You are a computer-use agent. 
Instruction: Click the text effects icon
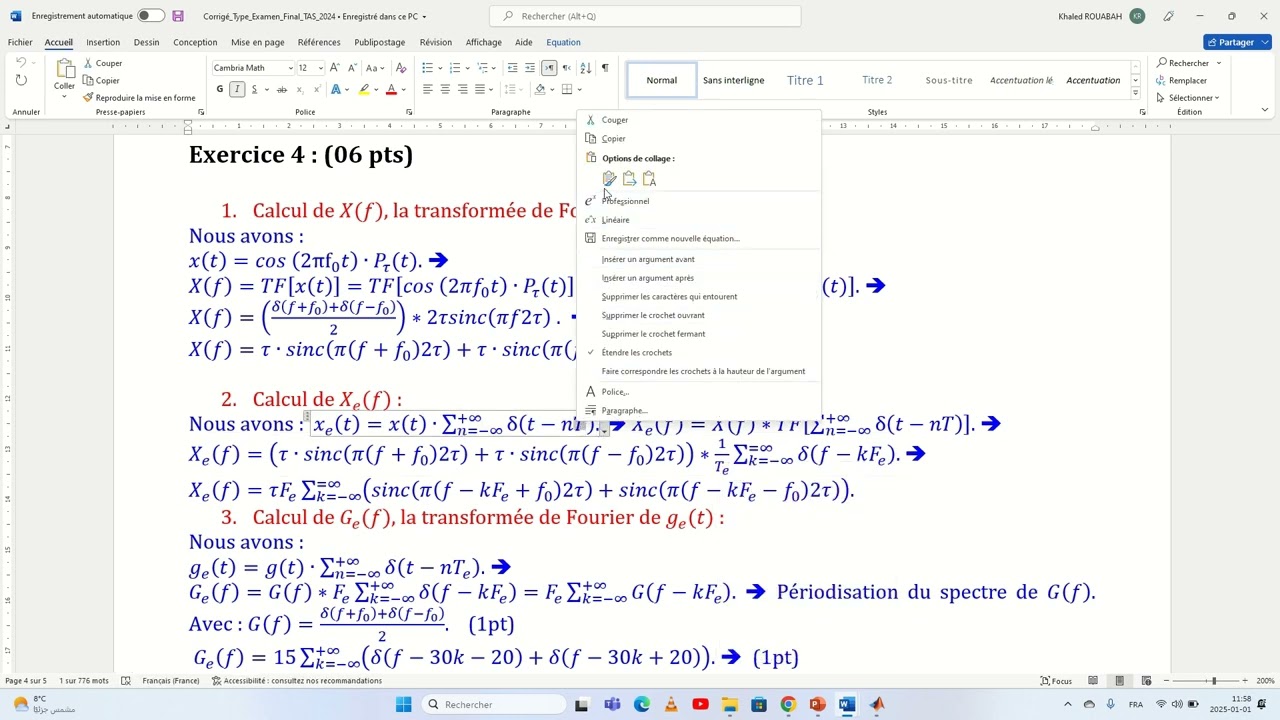click(336, 89)
